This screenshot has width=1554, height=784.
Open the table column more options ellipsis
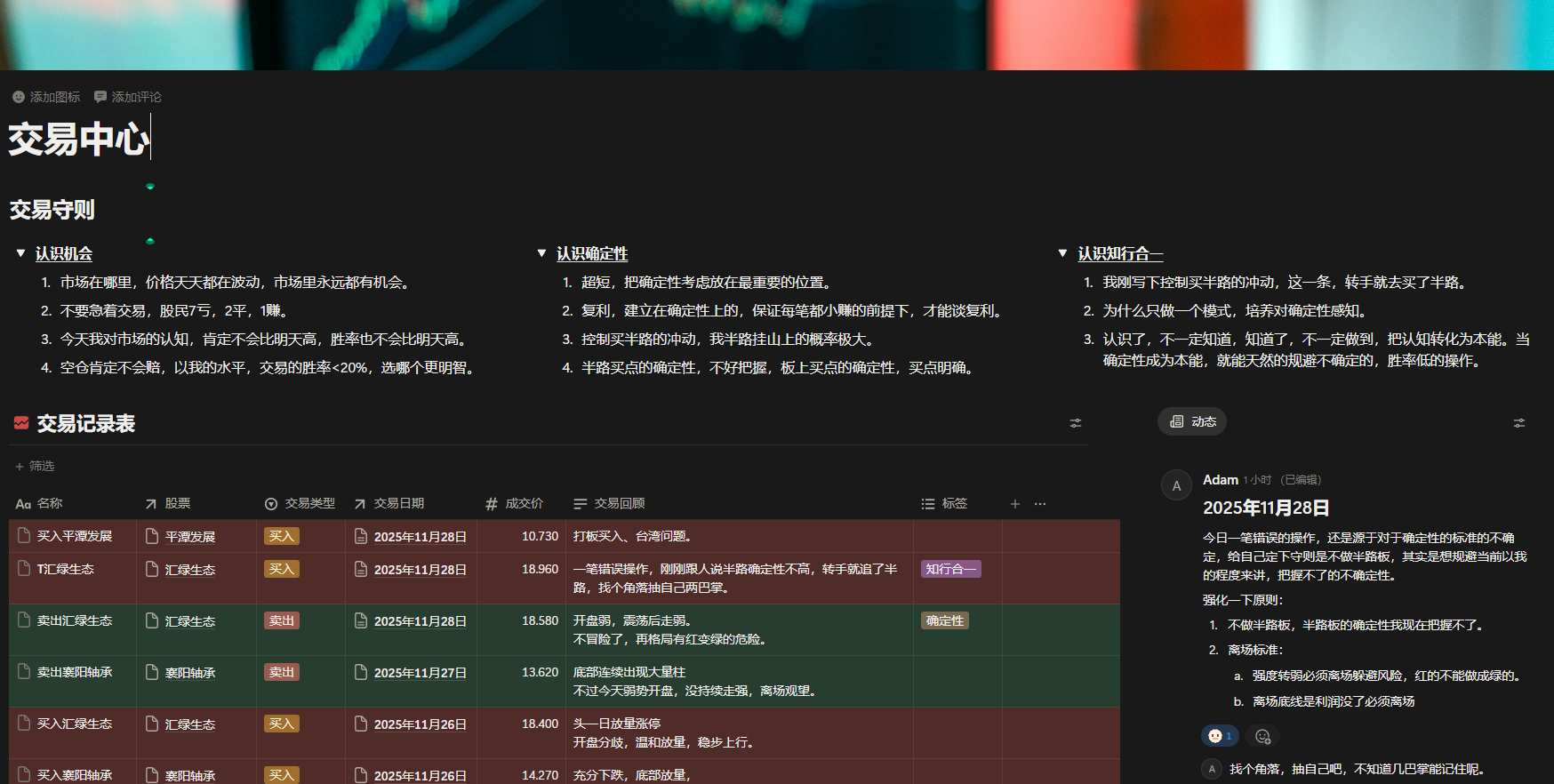[1040, 504]
